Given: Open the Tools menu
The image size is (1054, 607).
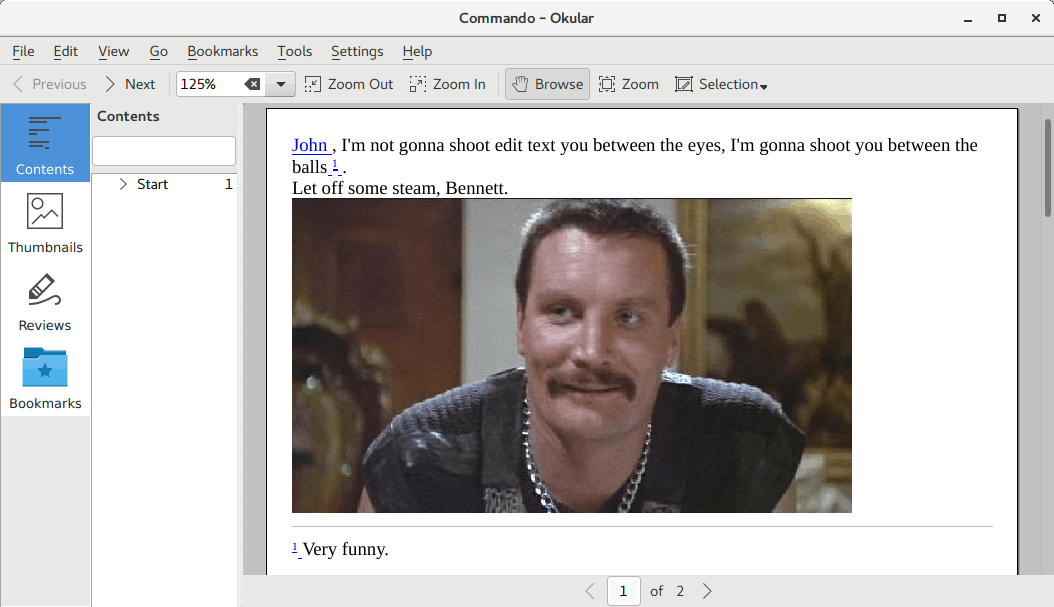Looking at the screenshot, I should pyautogui.click(x=294, y=51).
